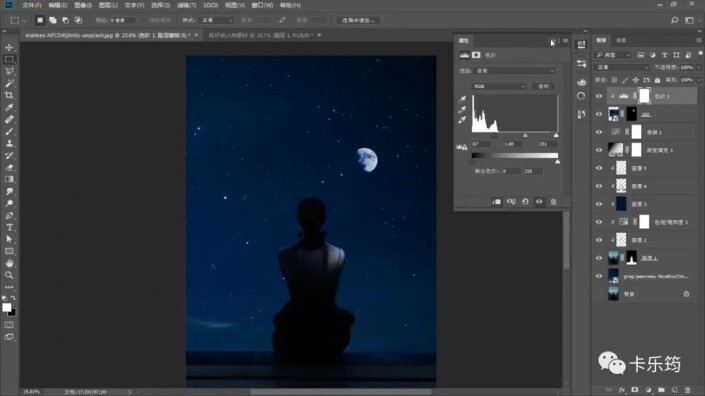Click the black point eyedropper in Levels

462,99
